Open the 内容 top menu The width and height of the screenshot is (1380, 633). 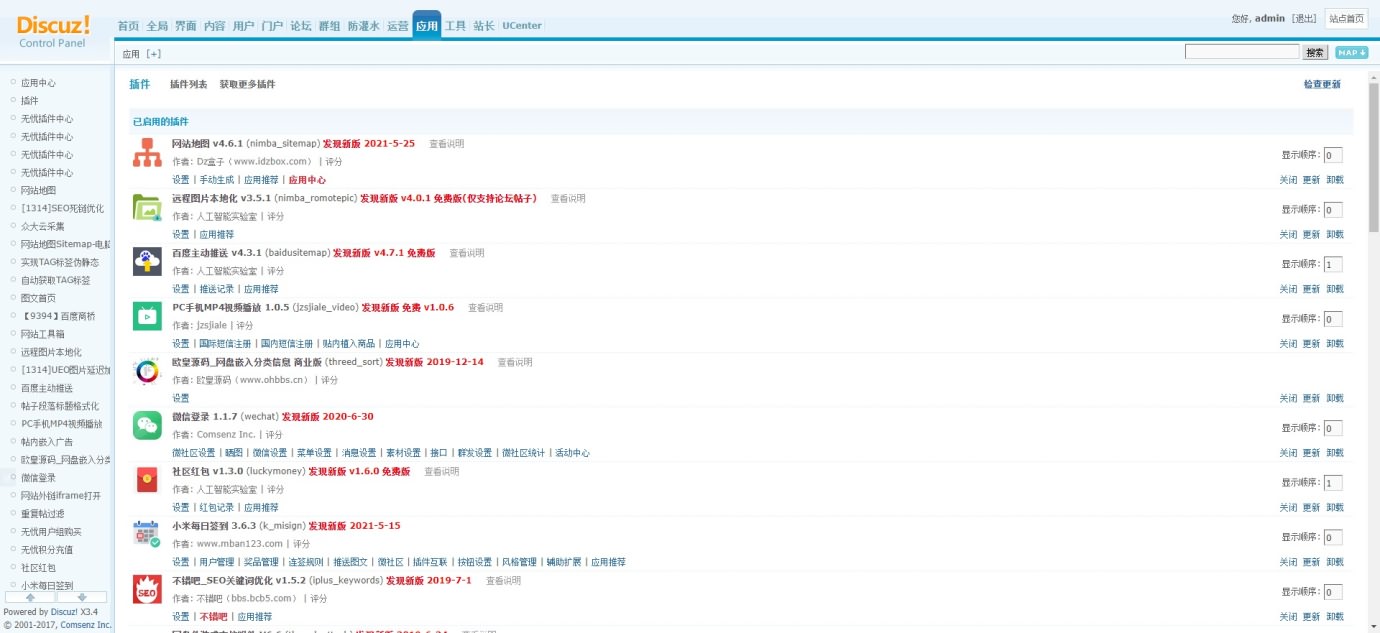tap(214, 26)
